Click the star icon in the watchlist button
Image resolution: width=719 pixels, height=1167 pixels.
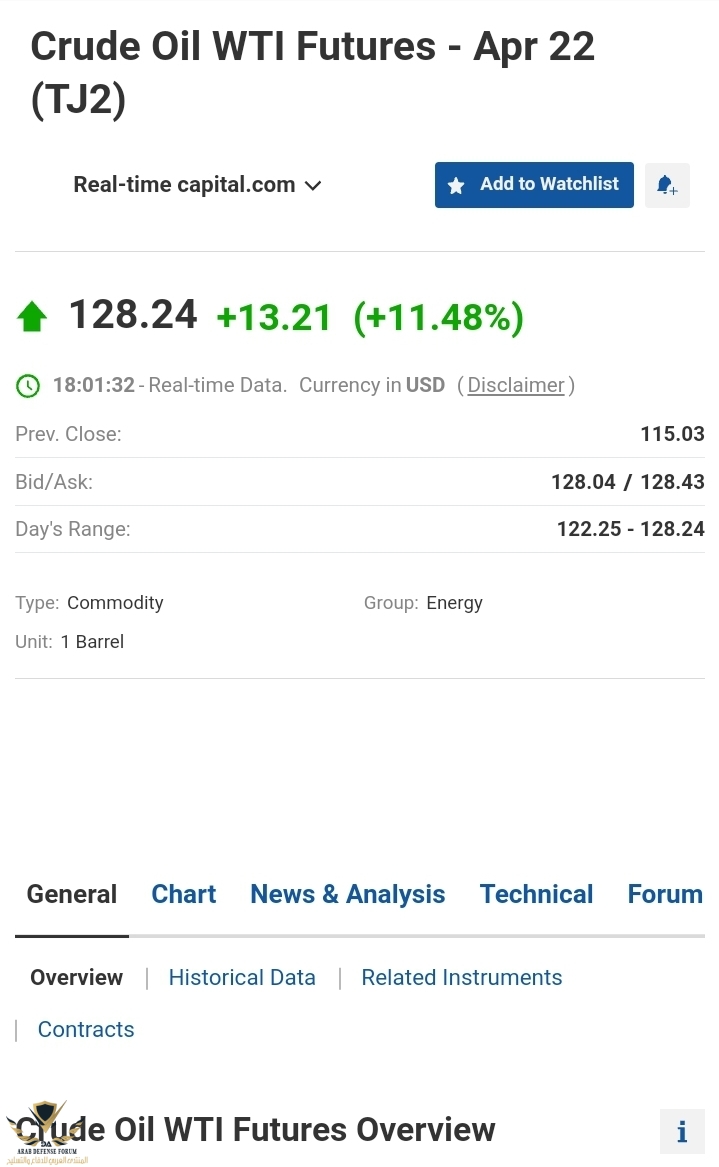pyautogui.click(x=456, y=186)
